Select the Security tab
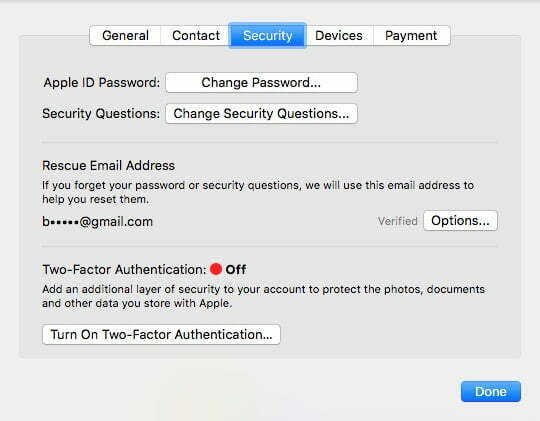540x421 pixels. 268,35
